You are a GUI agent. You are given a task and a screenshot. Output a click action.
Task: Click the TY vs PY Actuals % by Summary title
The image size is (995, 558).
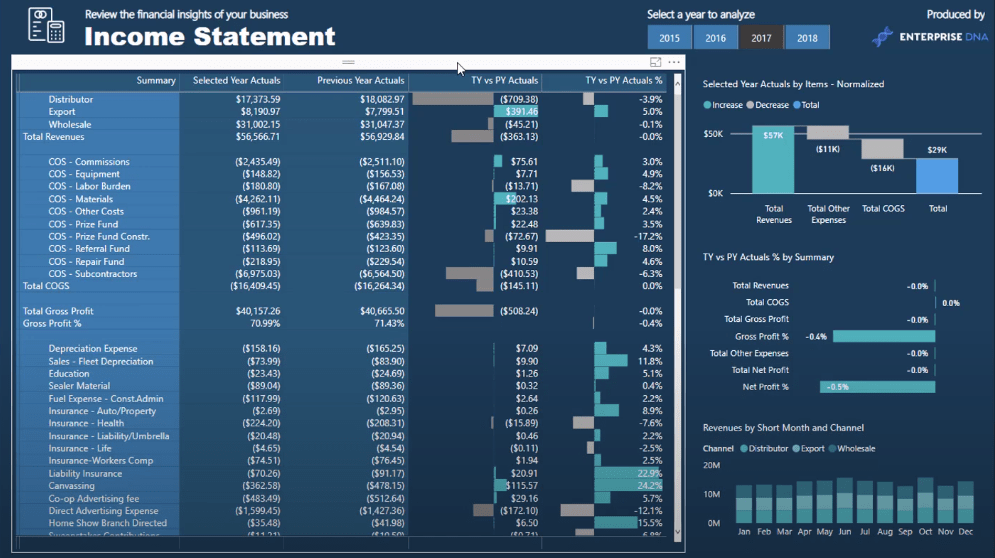click(x=768, y=257)
